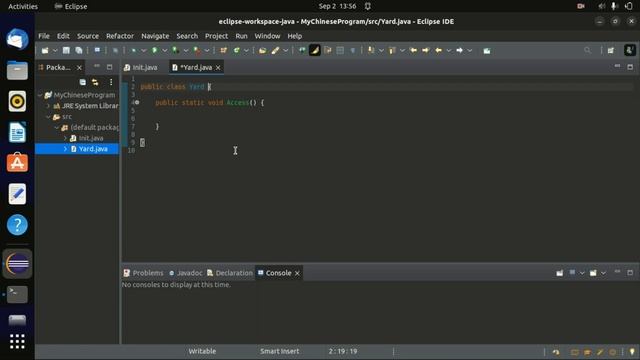This screenshot has height=360, width=640.
Task: Toggle Block Selection mode button
Action: click(x=340, y=51)
